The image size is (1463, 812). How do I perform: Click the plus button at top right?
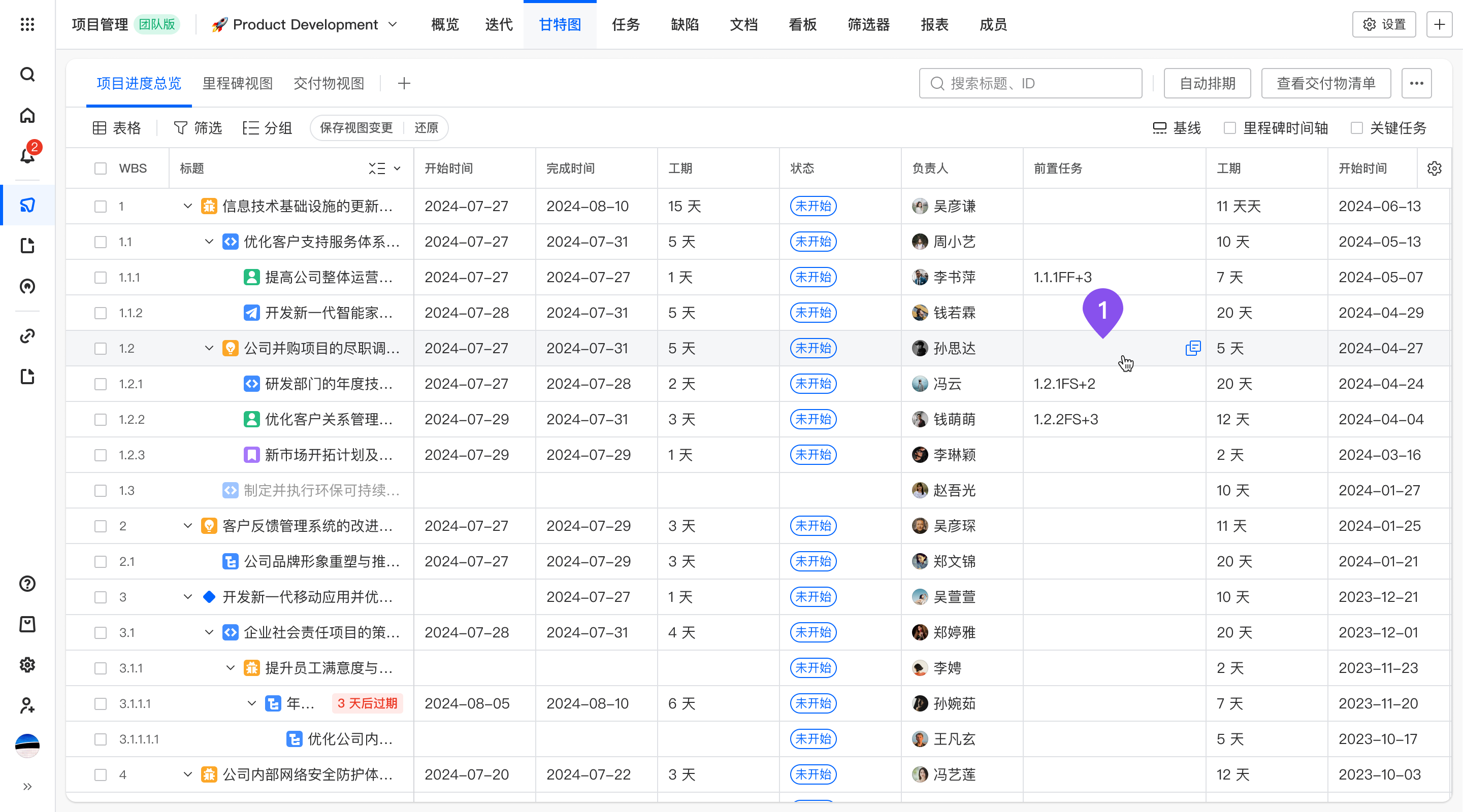(1439, 24)
